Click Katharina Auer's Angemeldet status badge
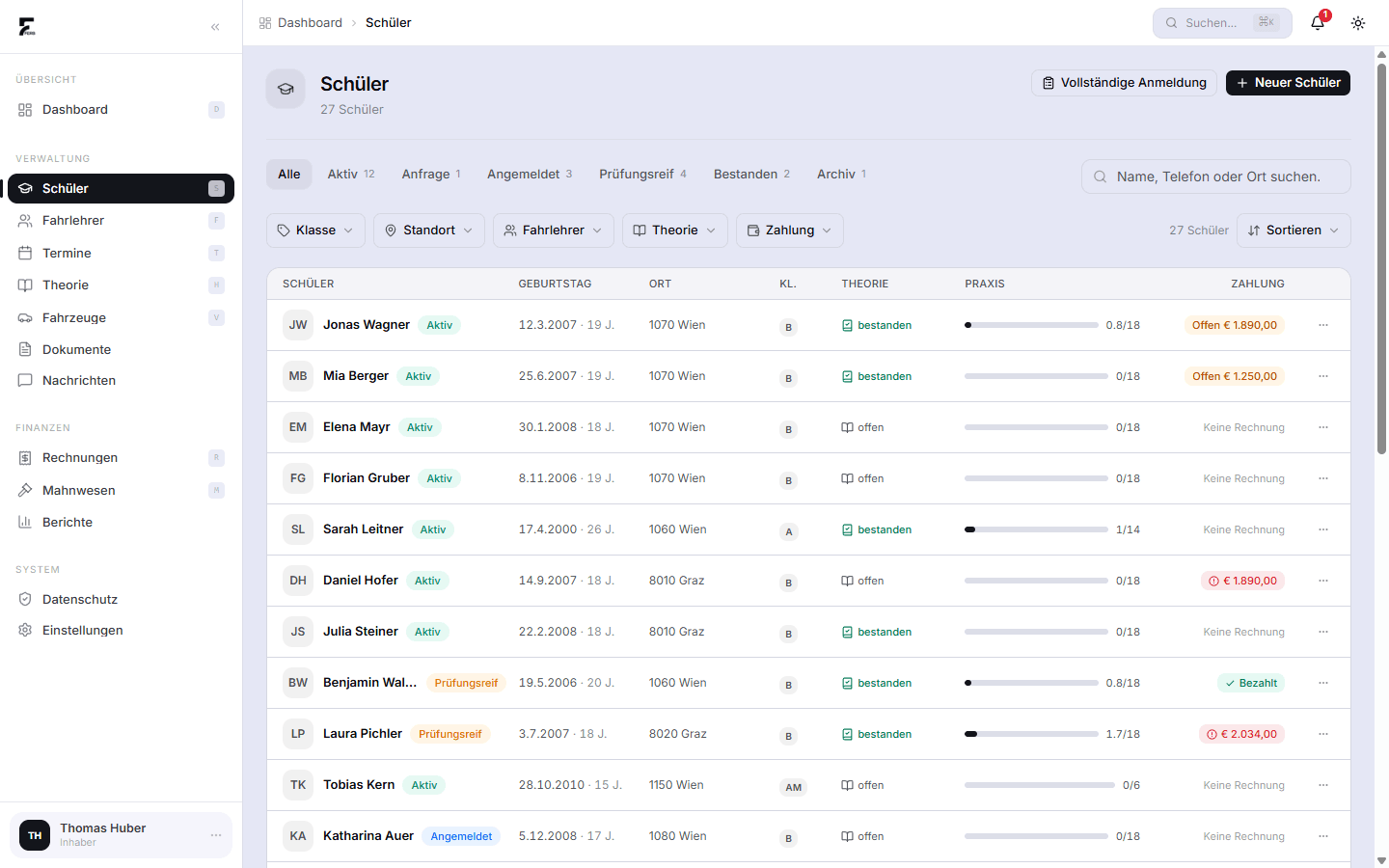This screenshot has height=868, width=1389. 461,836
